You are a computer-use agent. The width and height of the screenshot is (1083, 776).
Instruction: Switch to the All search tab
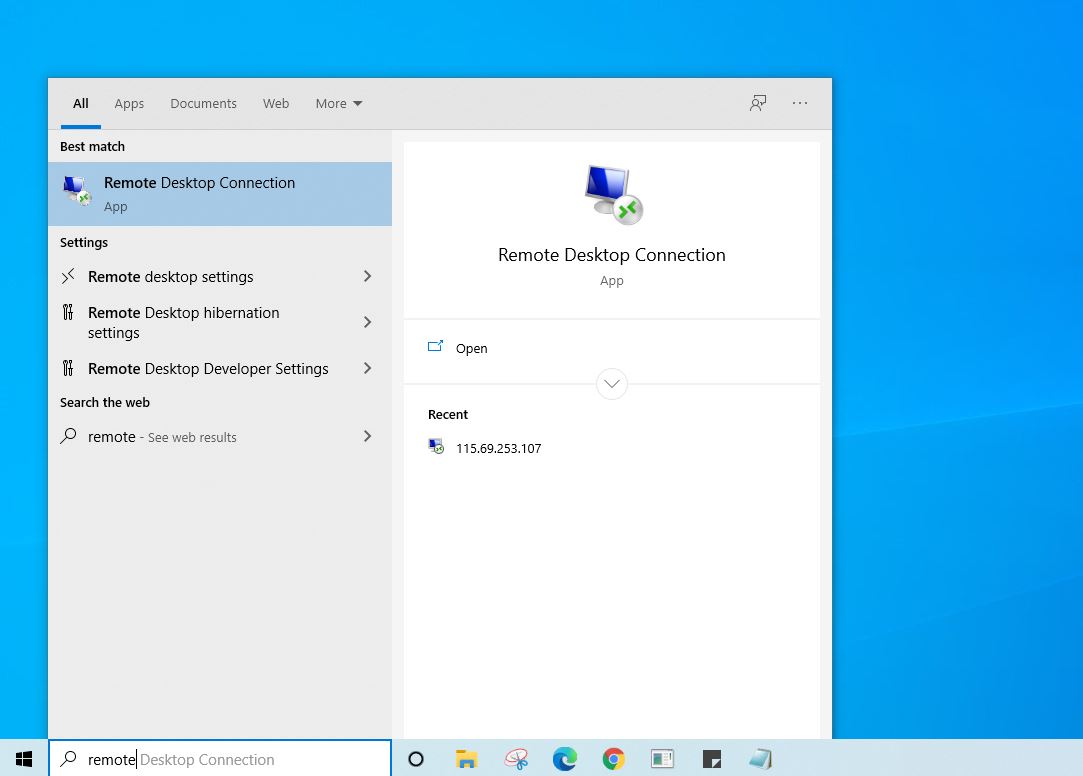click(81, 104)
